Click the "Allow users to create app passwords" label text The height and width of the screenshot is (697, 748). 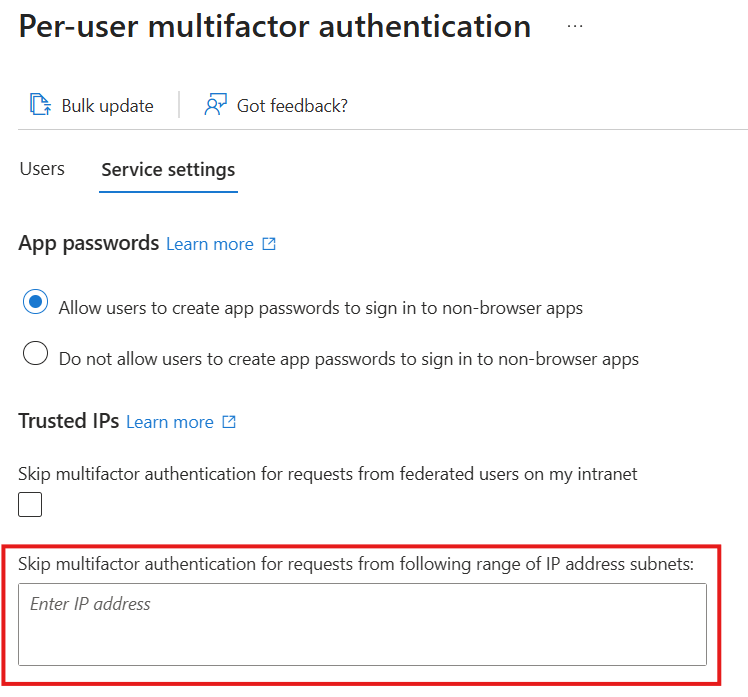point(320,308)
